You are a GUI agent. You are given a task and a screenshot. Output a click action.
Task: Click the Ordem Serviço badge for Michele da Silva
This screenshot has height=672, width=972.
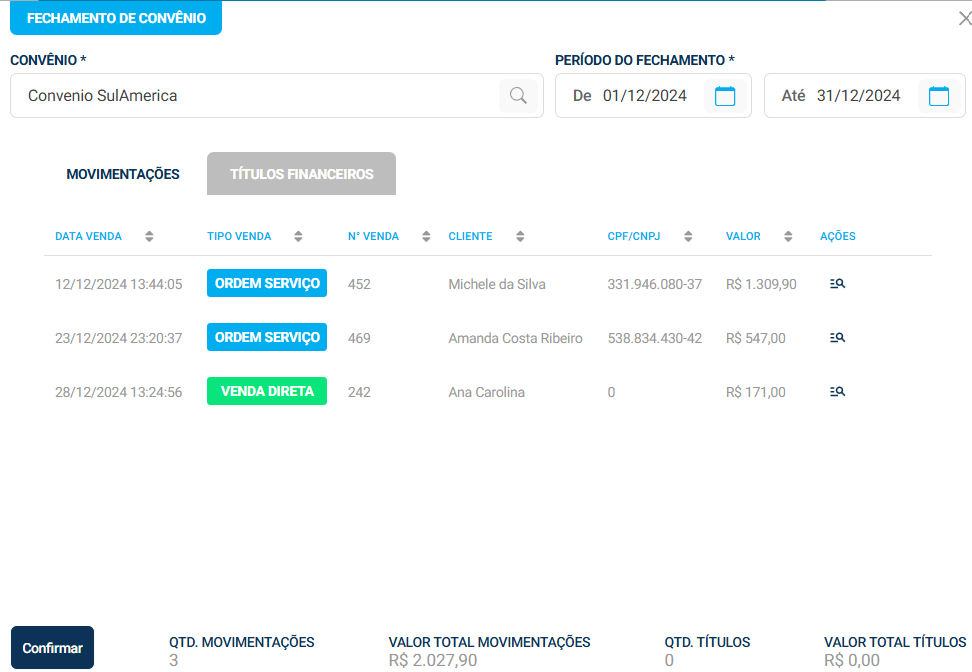pyautogui.click(x=267, y=283)
